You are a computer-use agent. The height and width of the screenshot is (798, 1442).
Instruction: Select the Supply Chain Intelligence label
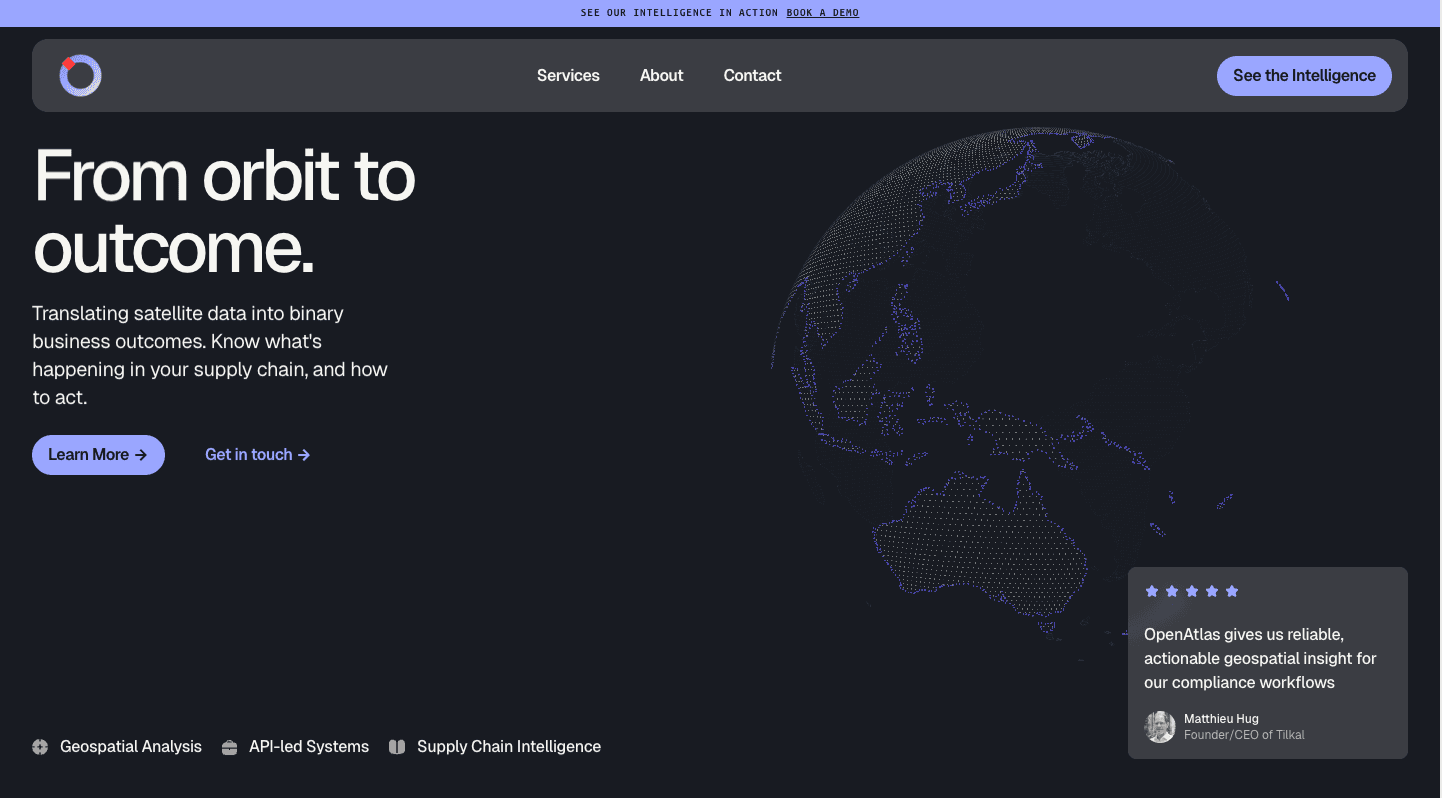tap(509, 747)
